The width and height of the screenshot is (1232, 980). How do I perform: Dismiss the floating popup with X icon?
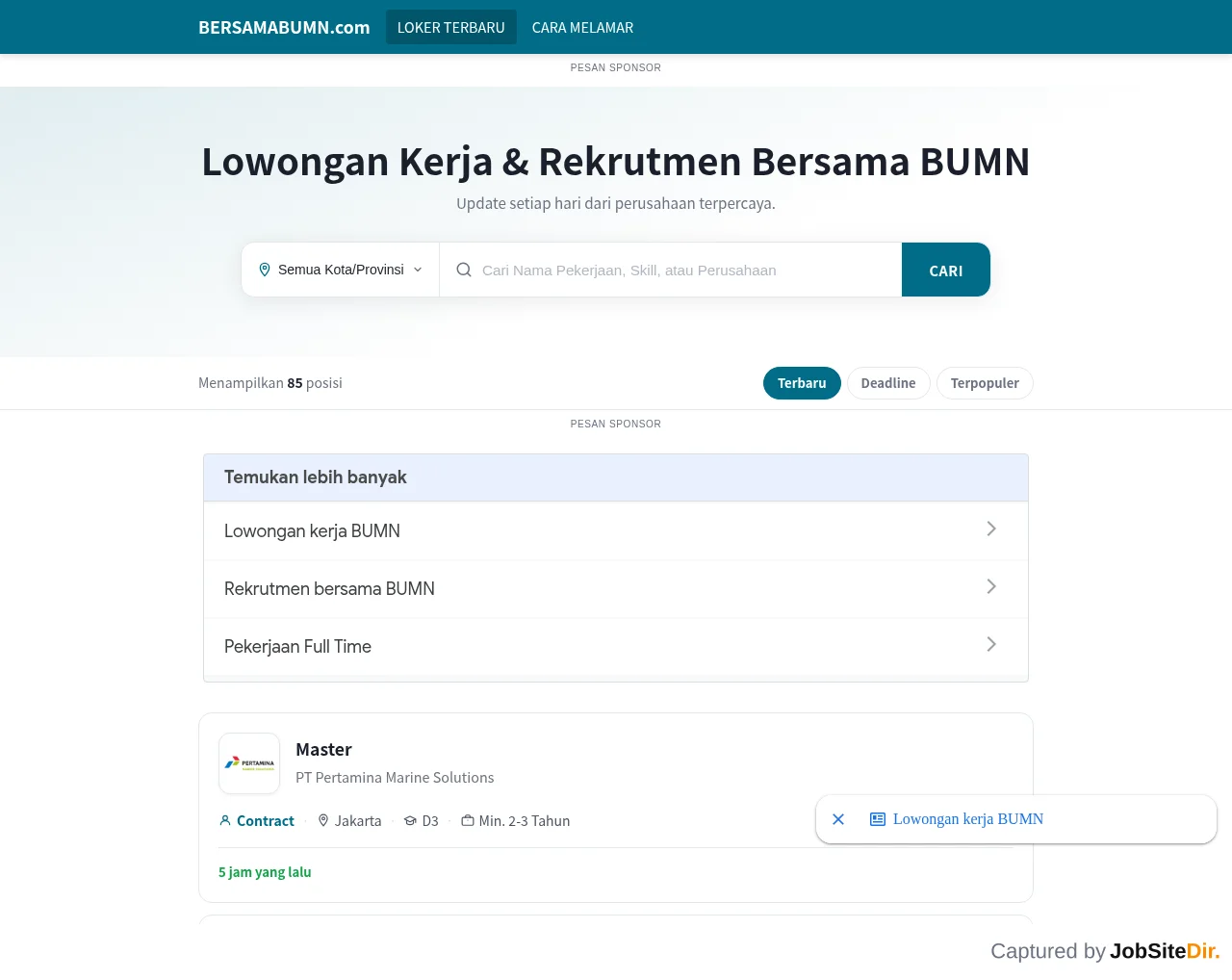(x=838, y=819)
